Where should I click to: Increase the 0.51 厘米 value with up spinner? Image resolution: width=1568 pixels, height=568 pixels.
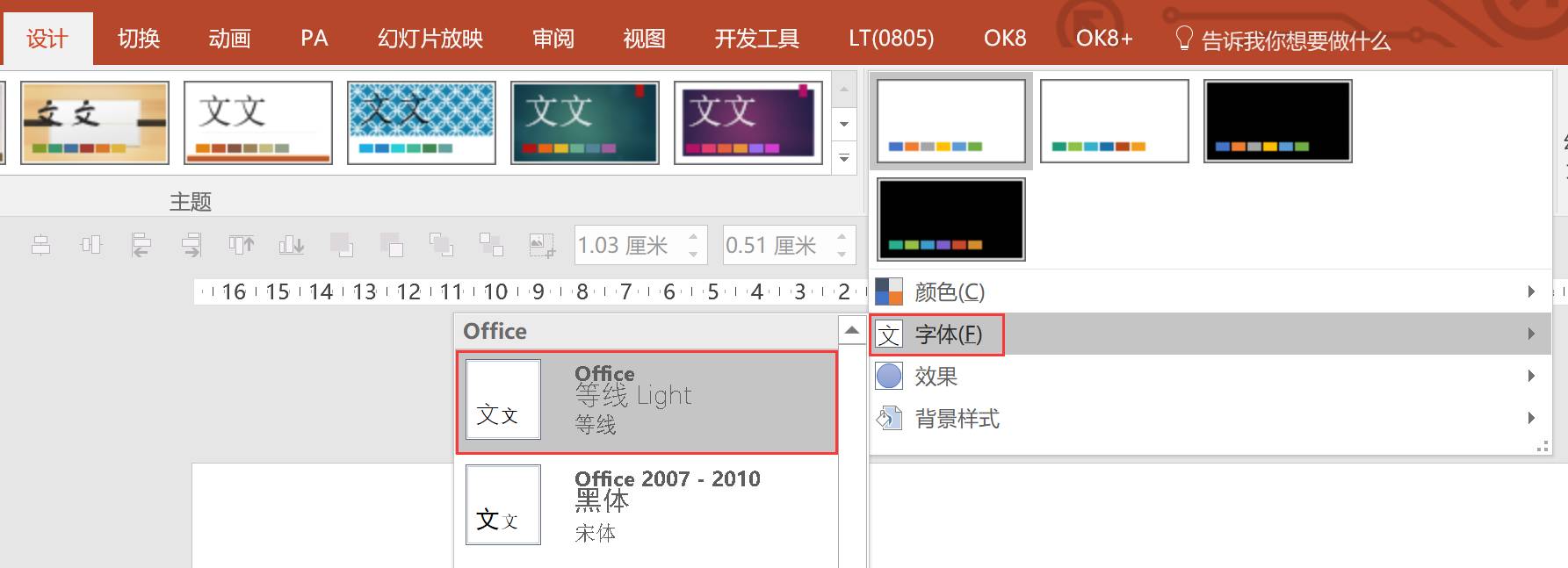(x=842, y=235)
